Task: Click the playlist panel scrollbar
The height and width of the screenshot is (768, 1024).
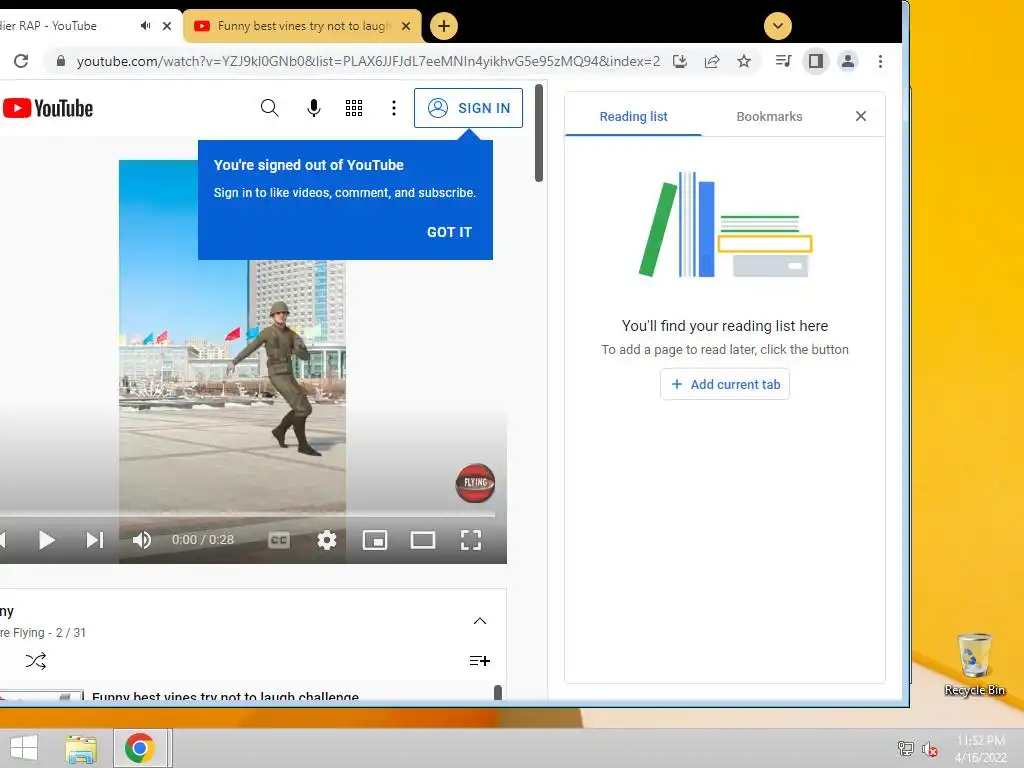Action: 498,692
